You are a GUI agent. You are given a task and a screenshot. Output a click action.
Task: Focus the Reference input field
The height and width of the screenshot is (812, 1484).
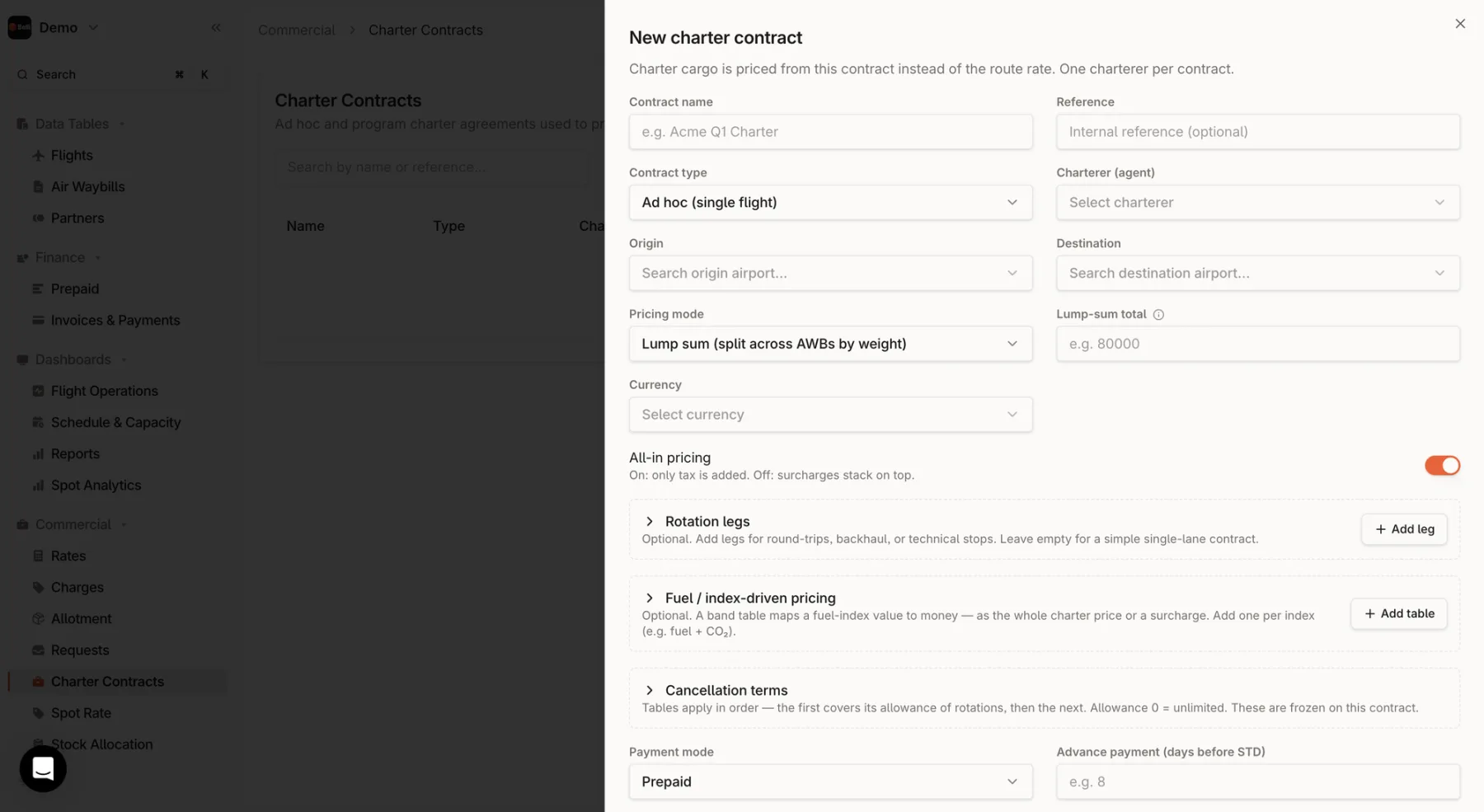(x=1257, y=132)
